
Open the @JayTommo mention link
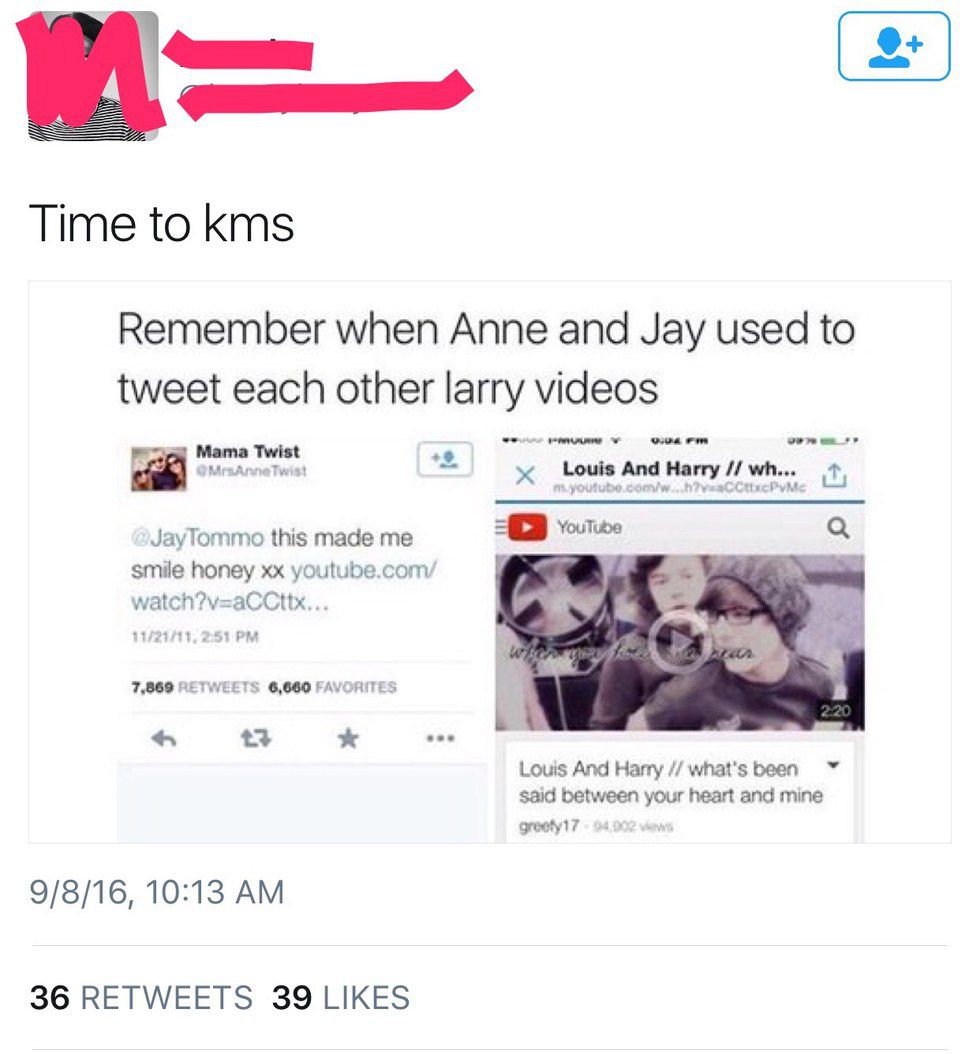(x=198, y=538)
